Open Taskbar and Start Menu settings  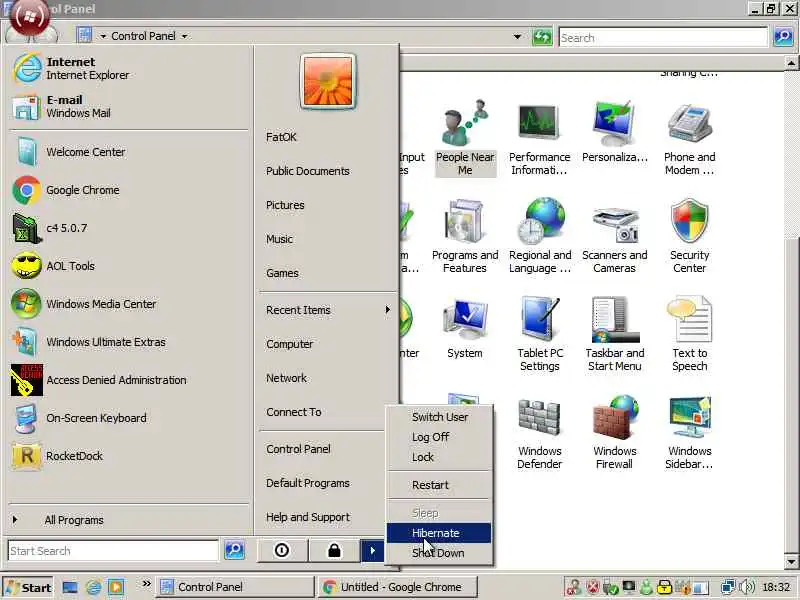614,334
